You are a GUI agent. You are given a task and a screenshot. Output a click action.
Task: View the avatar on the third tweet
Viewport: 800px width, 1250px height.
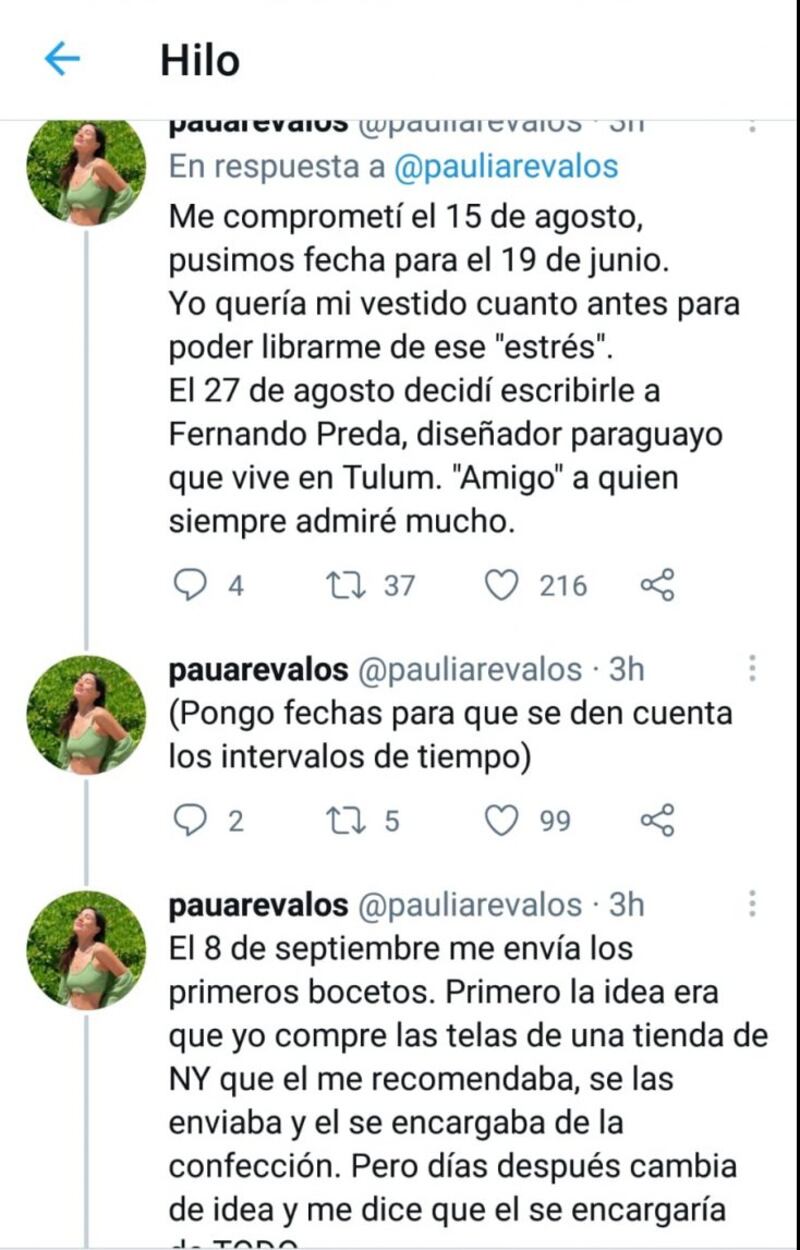coord(86,951)
